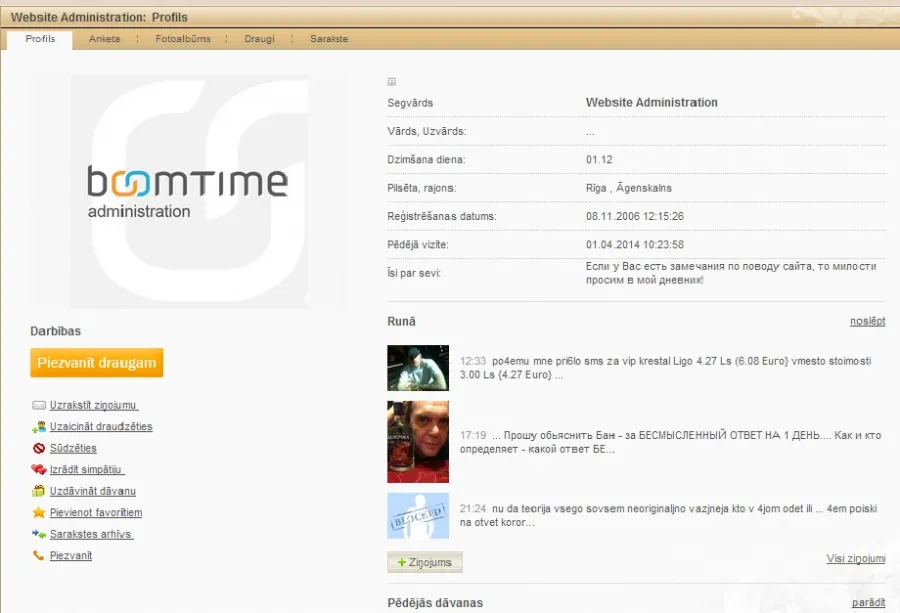Click the small card icon above Segvārds
Viewport: 900px width, 613px height.
coord(391,82)
